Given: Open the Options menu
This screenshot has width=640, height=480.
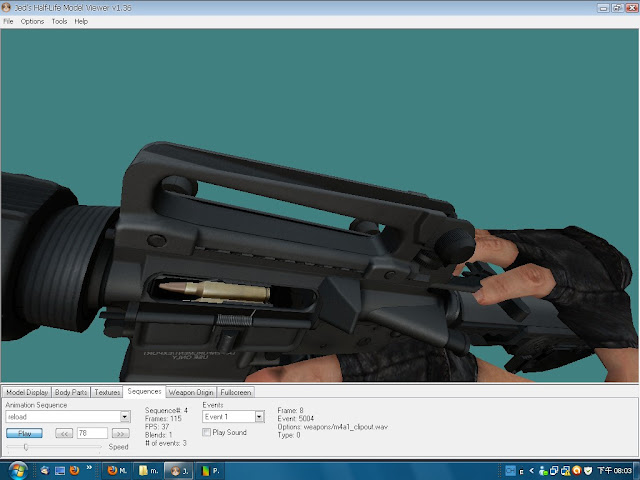Looking at the screenshot, I should [x=32, y=21].
